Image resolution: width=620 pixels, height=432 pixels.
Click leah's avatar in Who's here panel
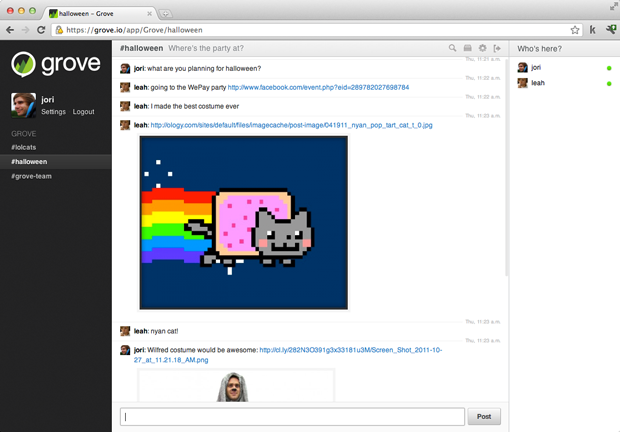tap(522, 83)
